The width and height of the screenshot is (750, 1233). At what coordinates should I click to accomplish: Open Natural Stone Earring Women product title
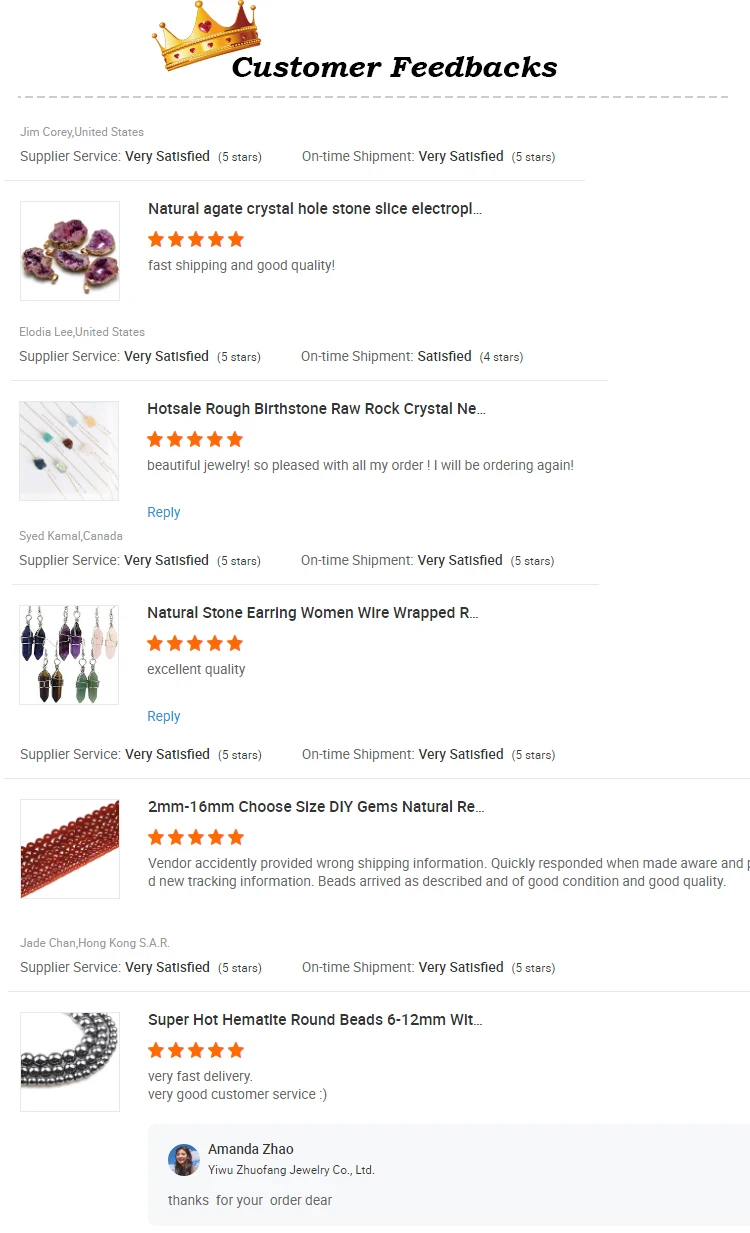313,613
